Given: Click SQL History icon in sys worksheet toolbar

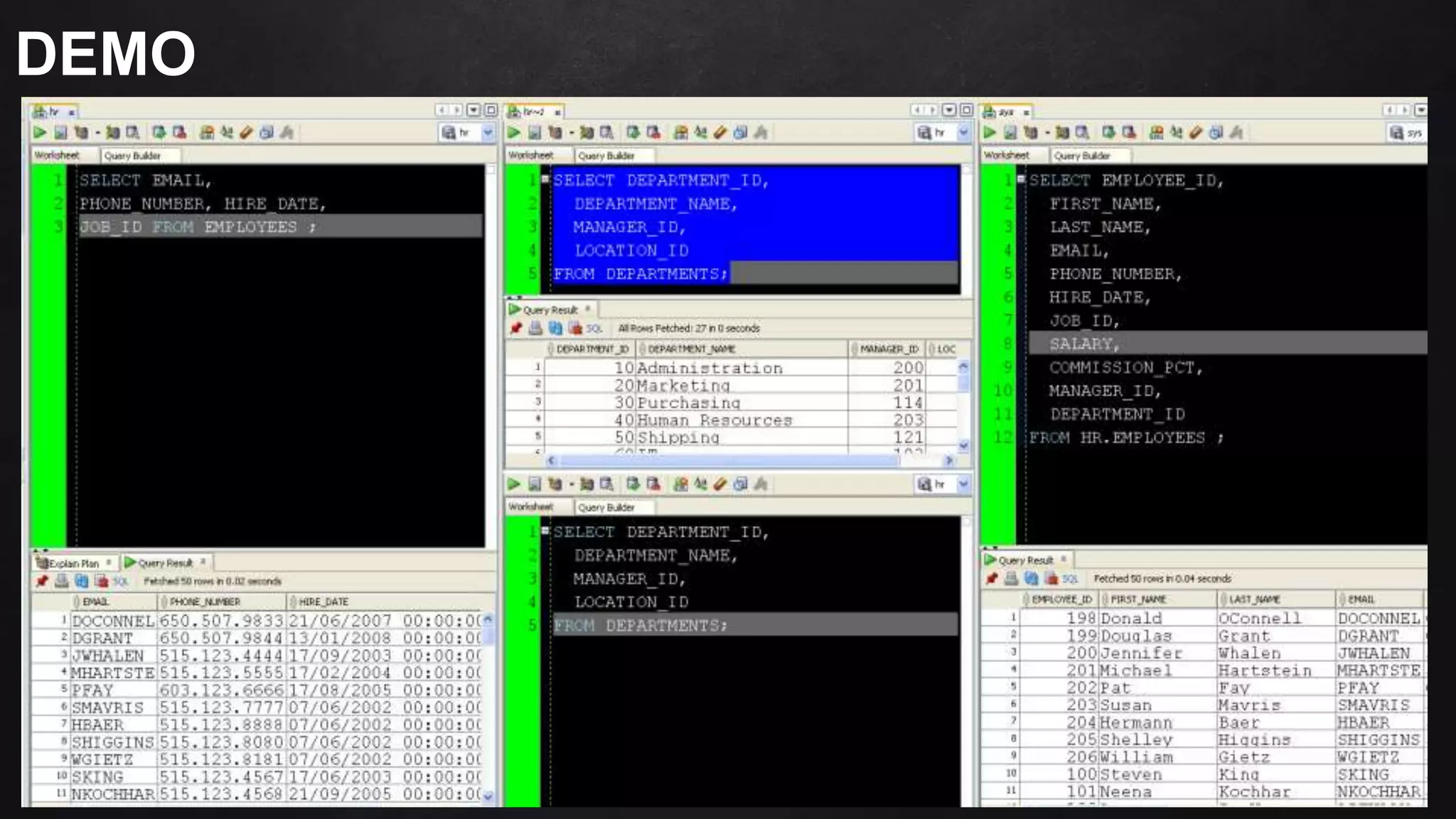Looking at the screenshot, I should pos(1216,132).
